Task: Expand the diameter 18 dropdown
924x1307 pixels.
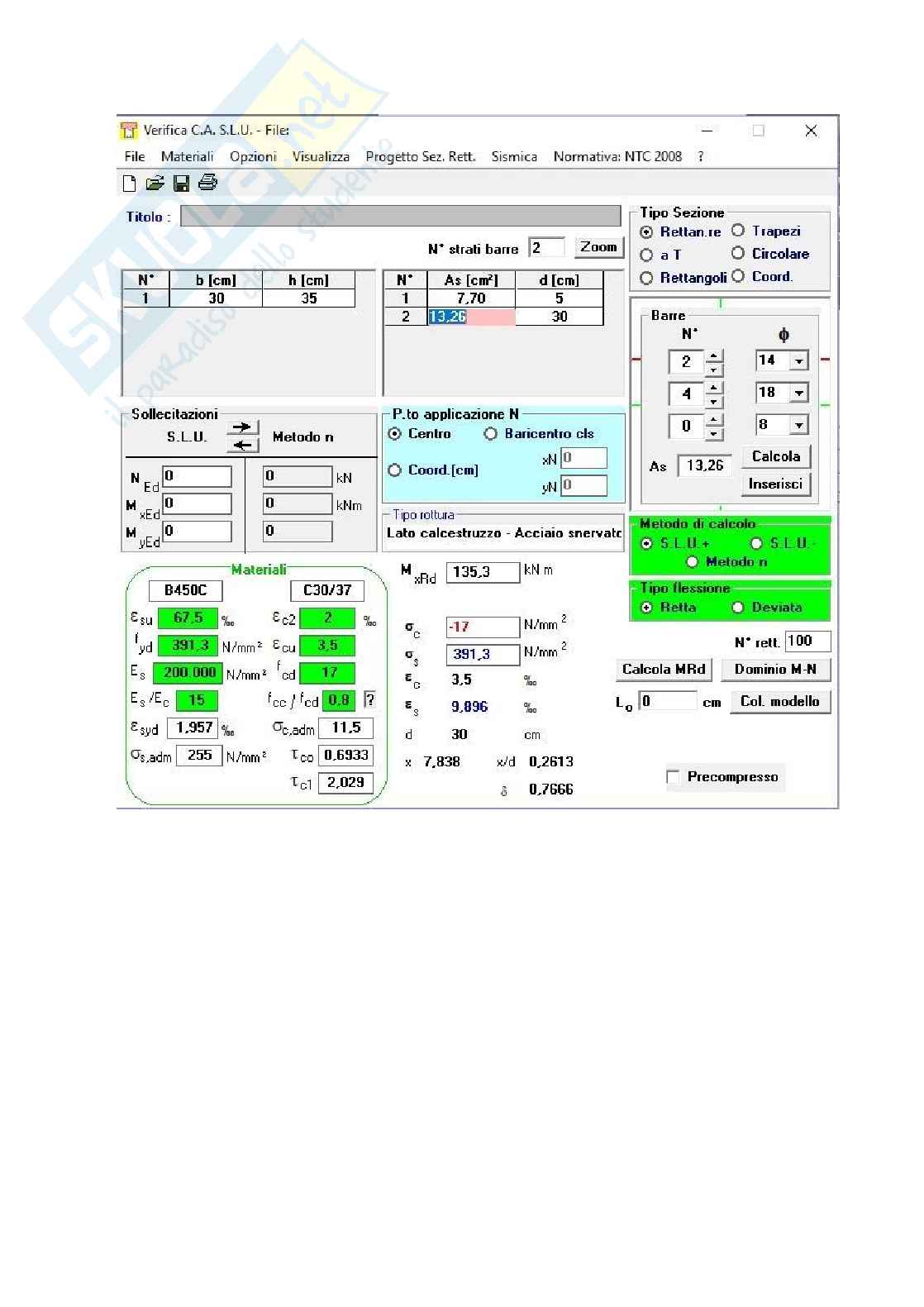Action: click(x=798, y=394)
